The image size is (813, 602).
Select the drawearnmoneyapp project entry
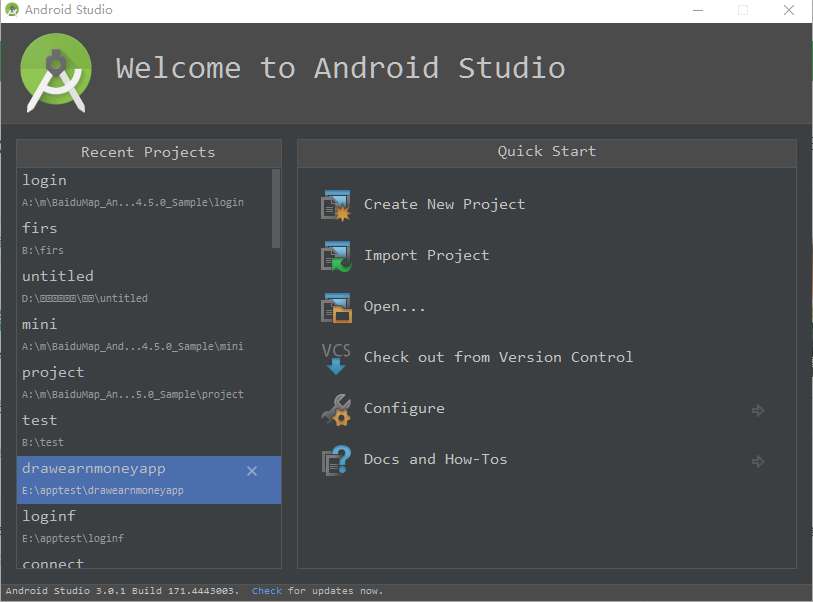149,480
